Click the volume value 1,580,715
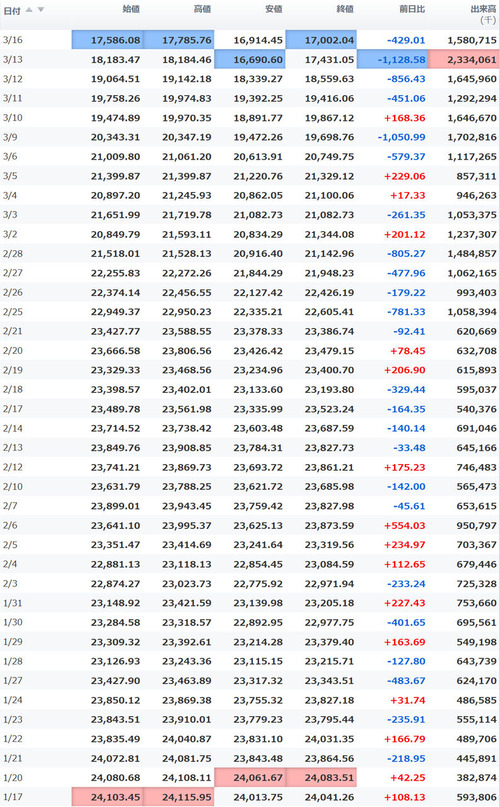500x807 pixels. [x=472, y=40]
